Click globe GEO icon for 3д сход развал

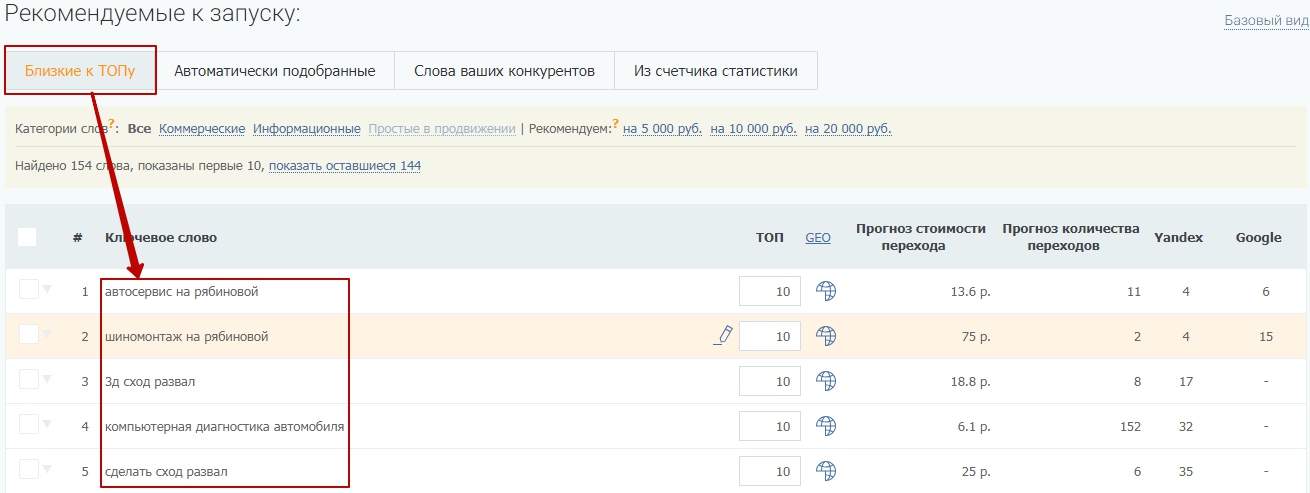pyautogui.click(x=825, y=381)
